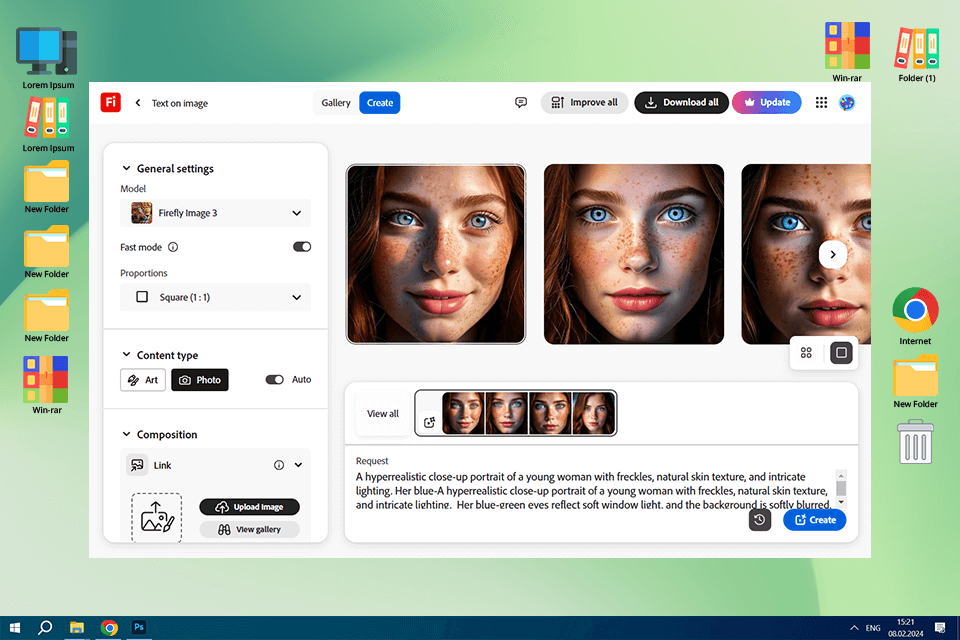The width and height of the screenshot is (960, 640).
Task: Click the Improve all button
Action: point(584,102)
